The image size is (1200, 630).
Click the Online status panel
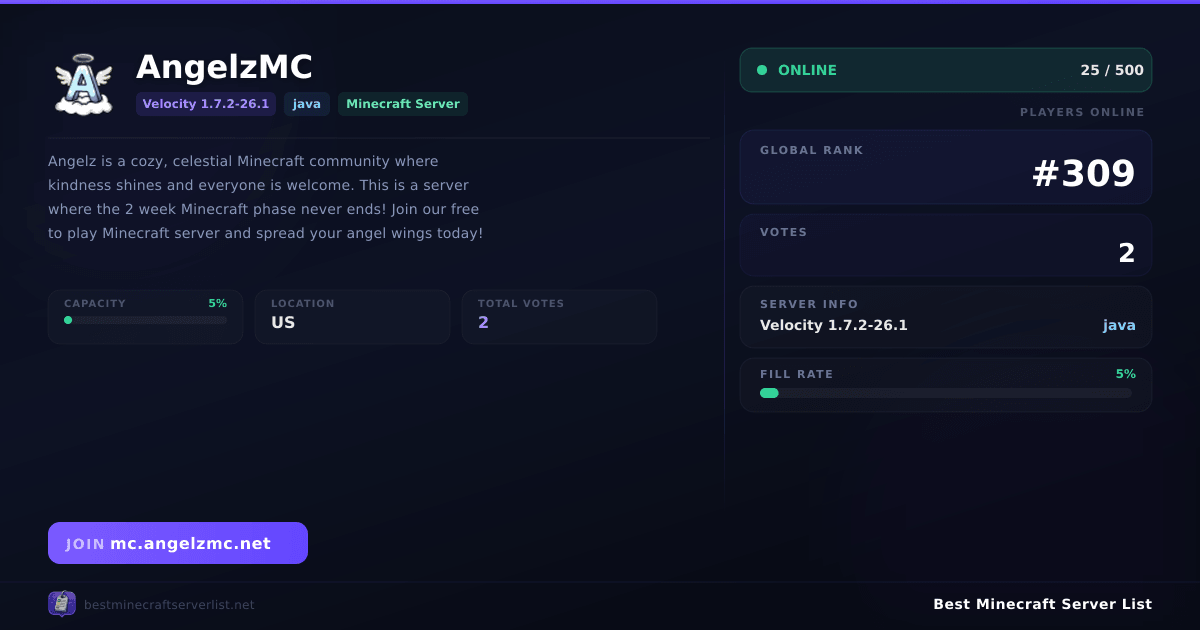point(946,70)
